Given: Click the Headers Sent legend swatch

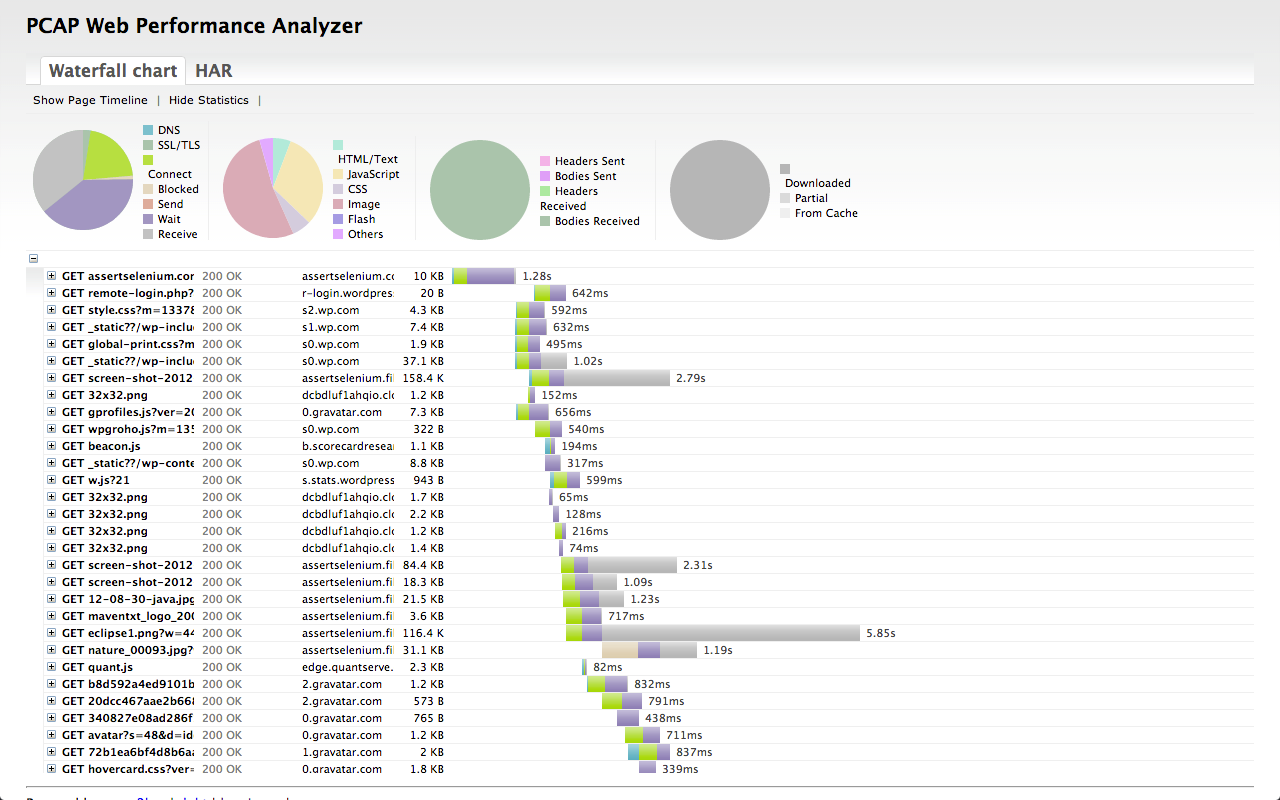Looking at the screenshot, I should pyautogui.click(x=545, y=161).
